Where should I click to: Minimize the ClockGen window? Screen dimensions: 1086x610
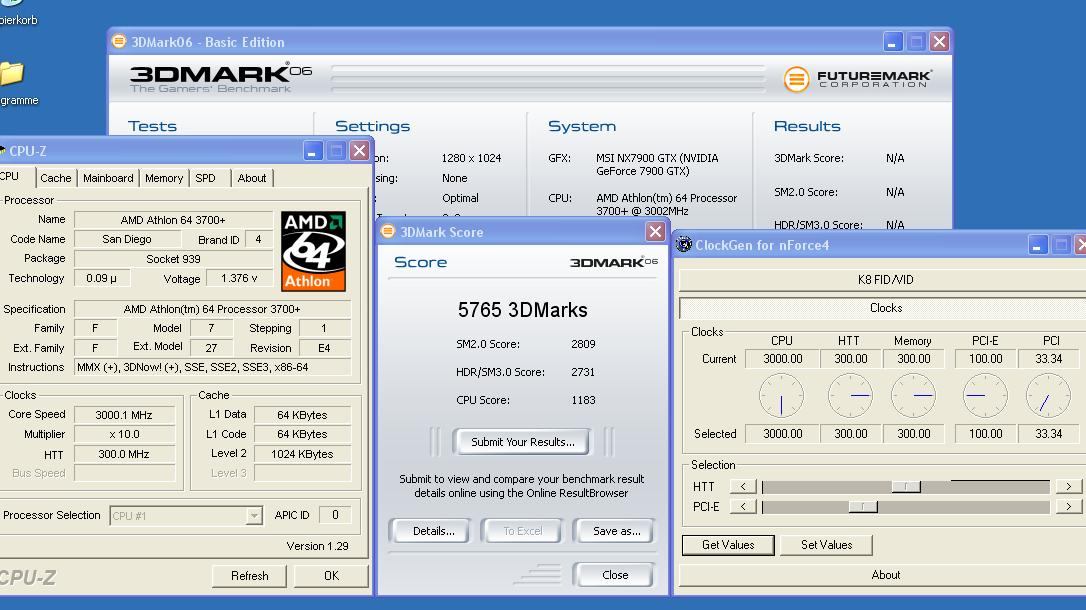1038,244
